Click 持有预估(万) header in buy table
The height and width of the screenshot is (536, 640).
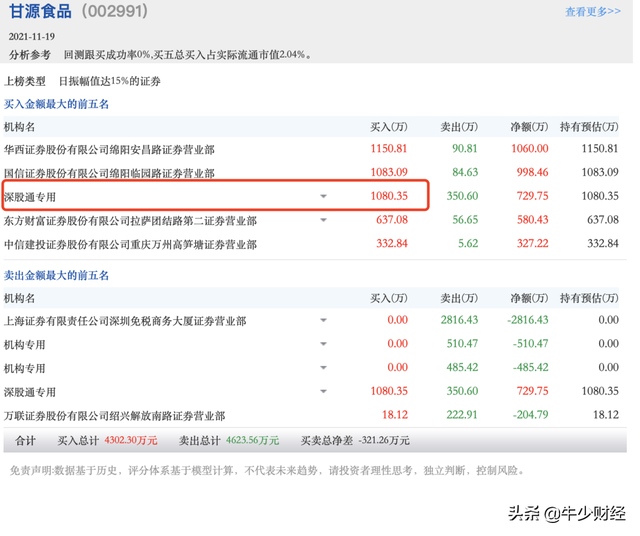[589, 127]
